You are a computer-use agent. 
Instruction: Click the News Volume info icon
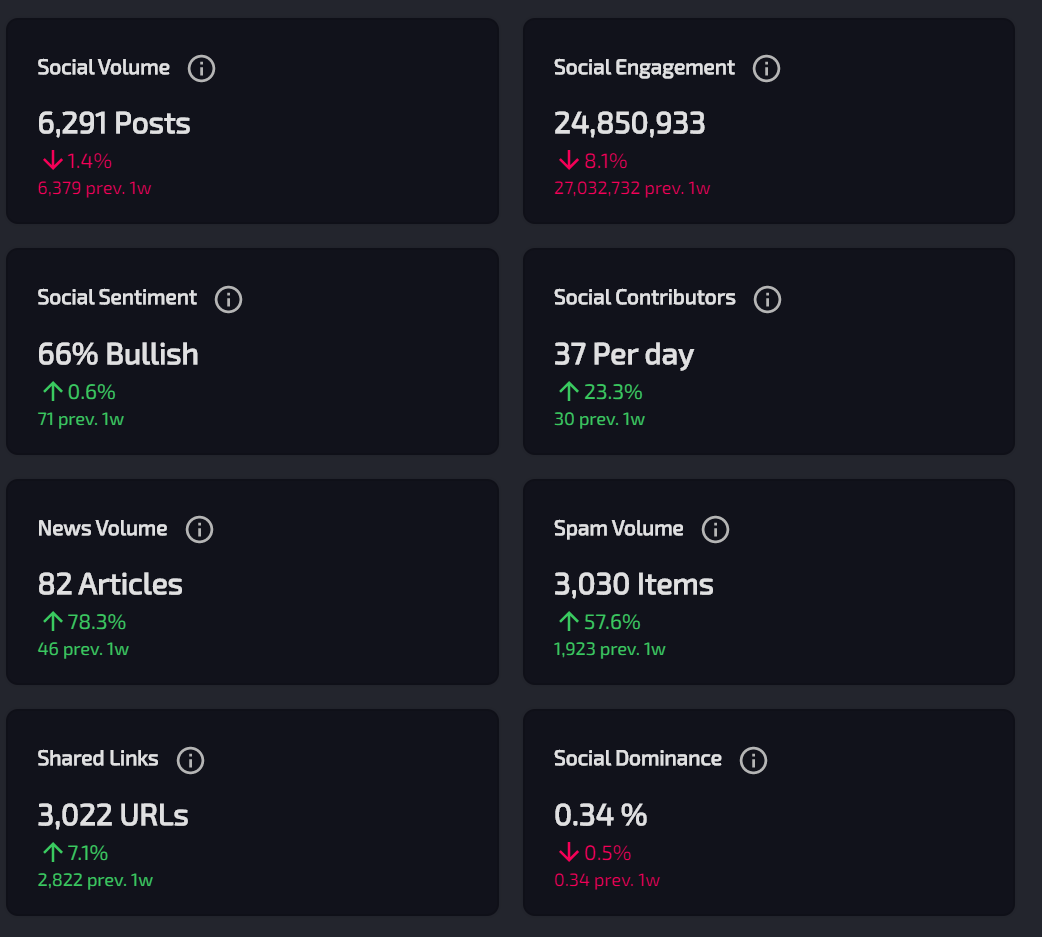199,530
